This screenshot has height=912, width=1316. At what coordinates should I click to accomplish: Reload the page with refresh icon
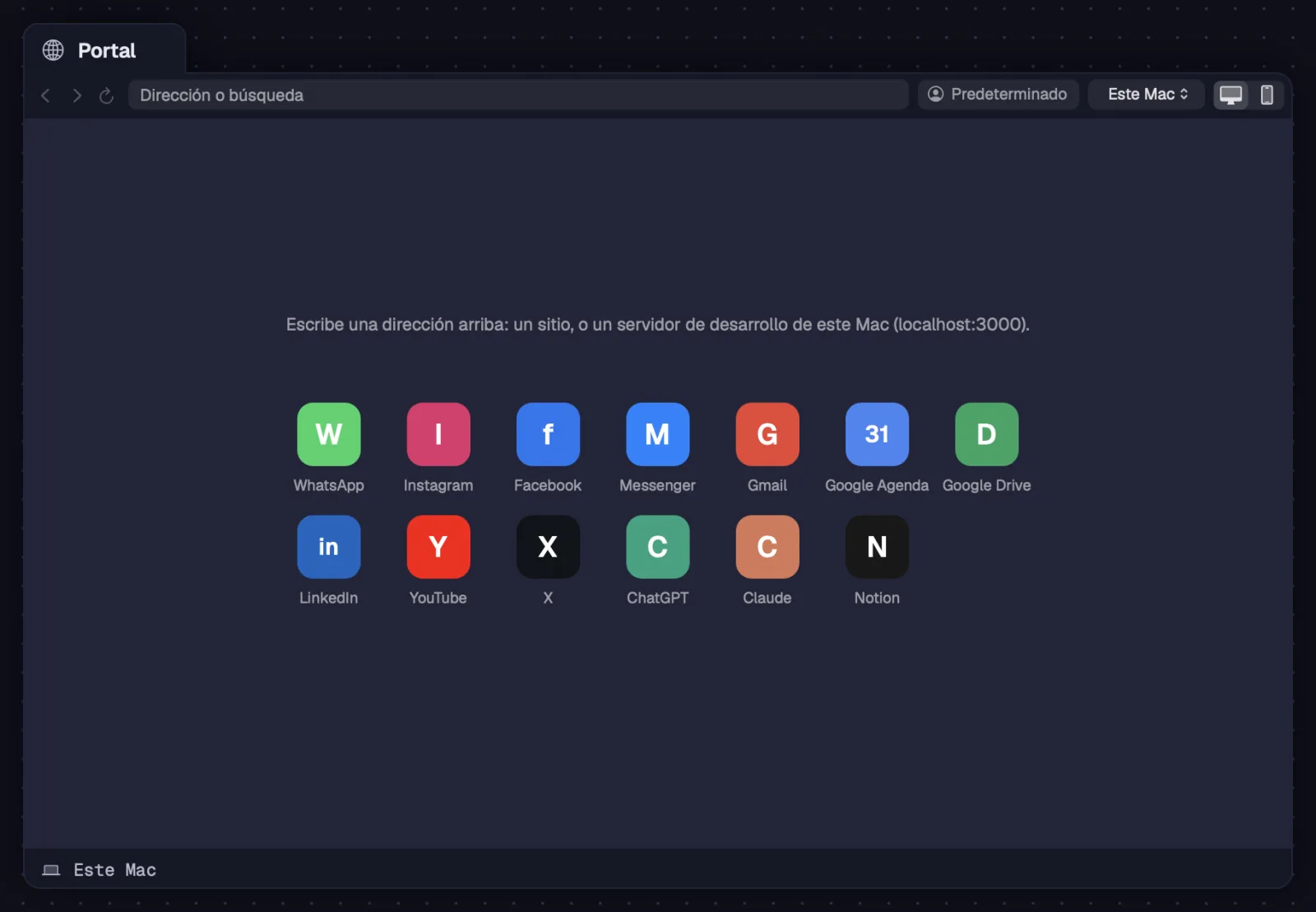tap(106, 95)
